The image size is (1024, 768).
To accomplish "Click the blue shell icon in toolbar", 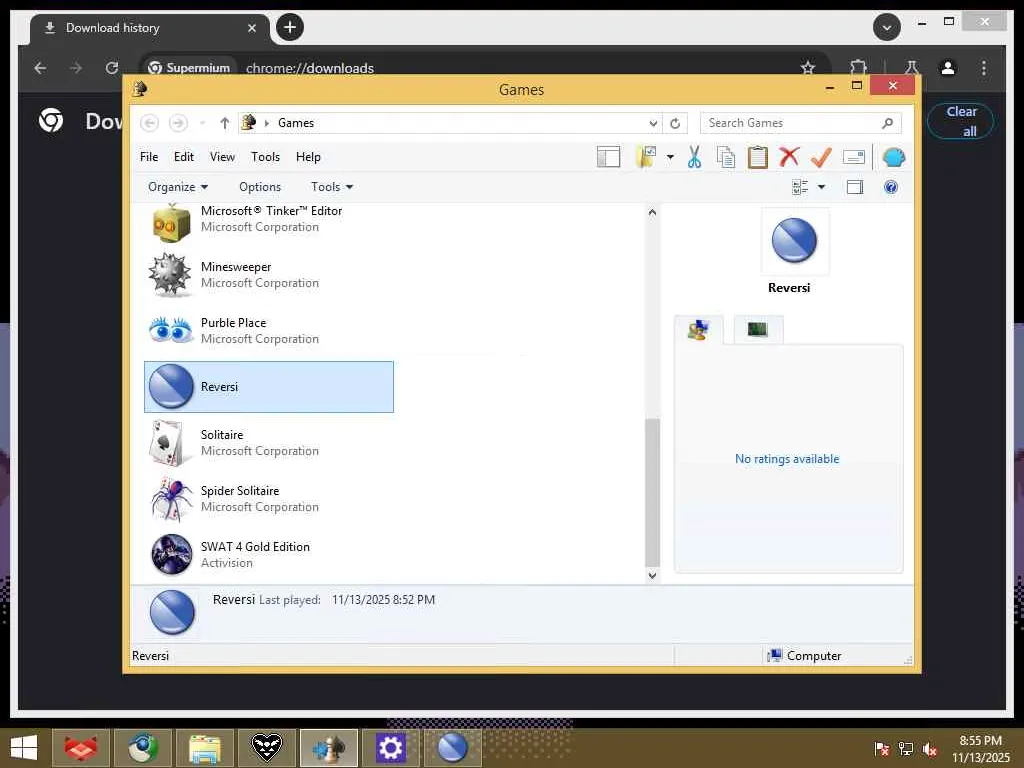I will point(893,157).
